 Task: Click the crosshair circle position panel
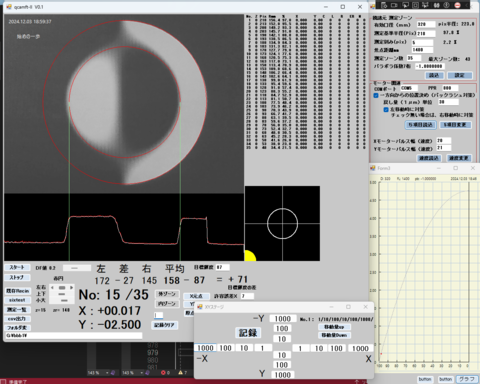click(x=282, y=223)
